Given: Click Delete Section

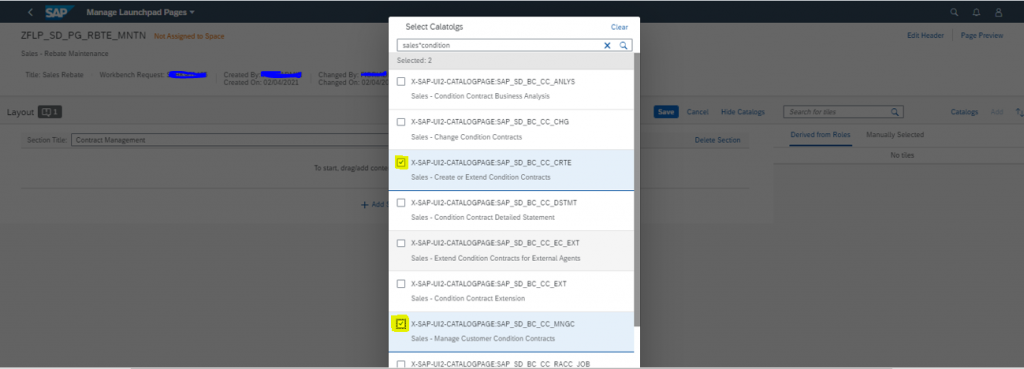Looking at the screenshot, I should pos(717,140).
